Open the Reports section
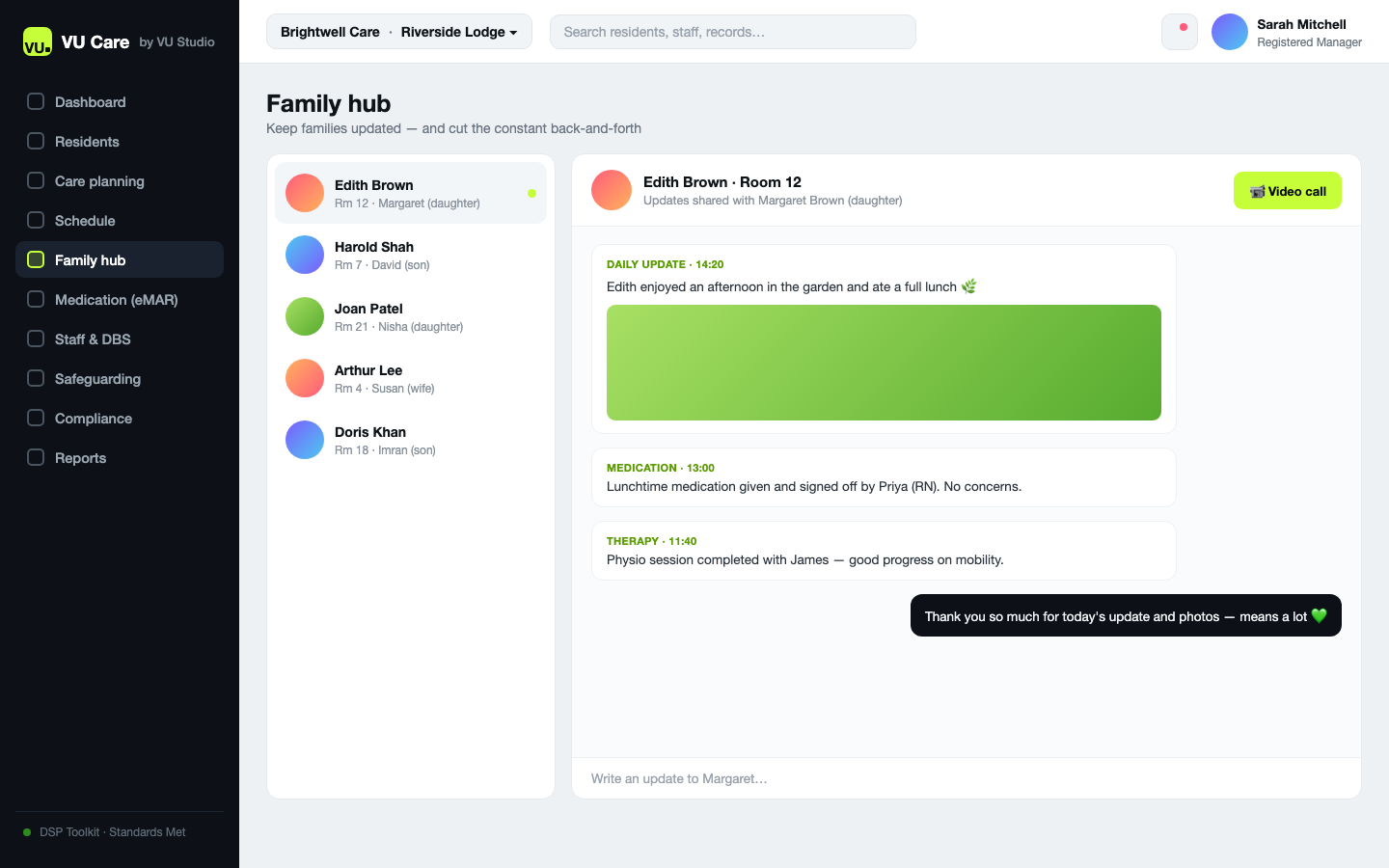The width and height of the screenshot is (1389, 868). (x=120, y=457)
